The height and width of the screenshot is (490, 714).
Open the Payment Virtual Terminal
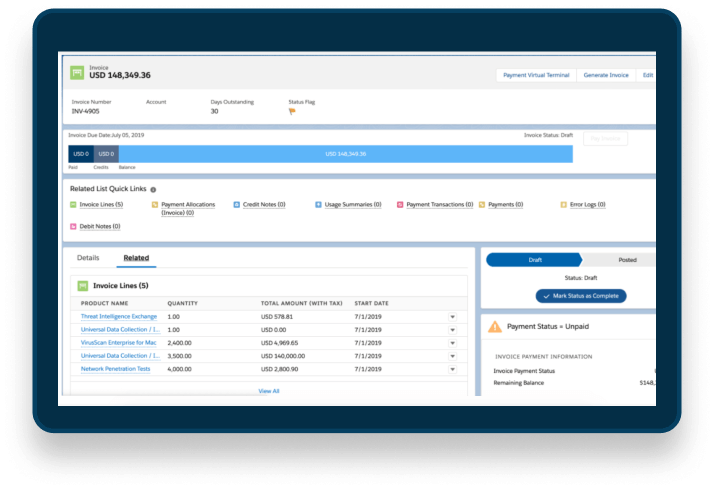[x=534, y=75]
